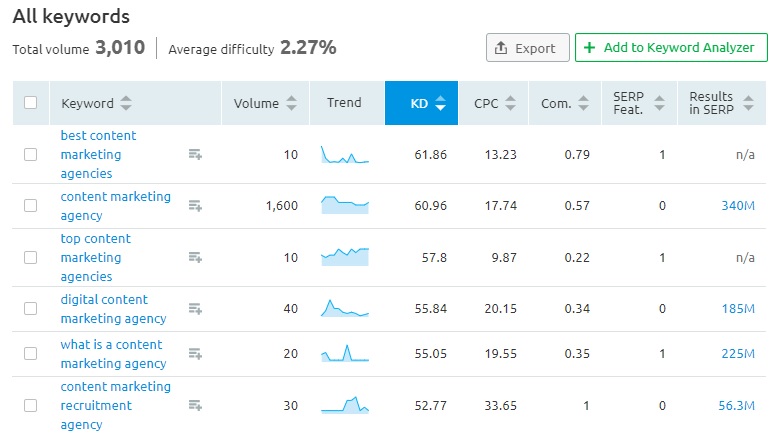Screen dimensions: 783x434
Task: Click add-to-list icon beside 'content marketing agency'
Action: pyautogui.click(x=195, y=206)
